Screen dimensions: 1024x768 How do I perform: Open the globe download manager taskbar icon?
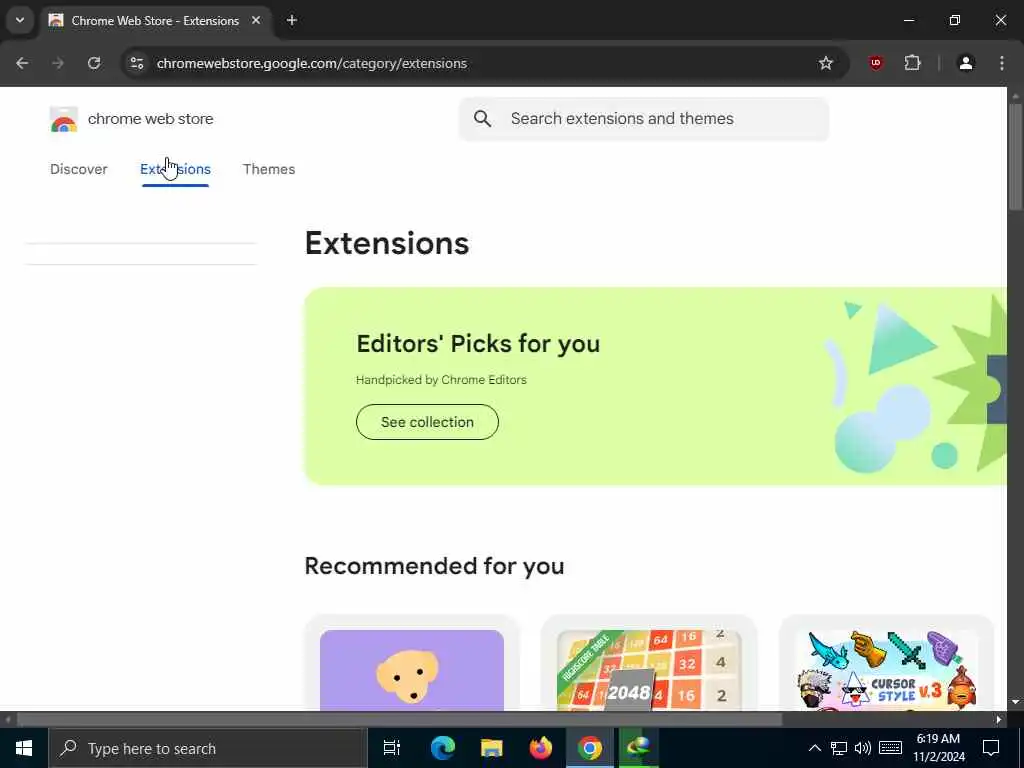[x=639, y=748]
